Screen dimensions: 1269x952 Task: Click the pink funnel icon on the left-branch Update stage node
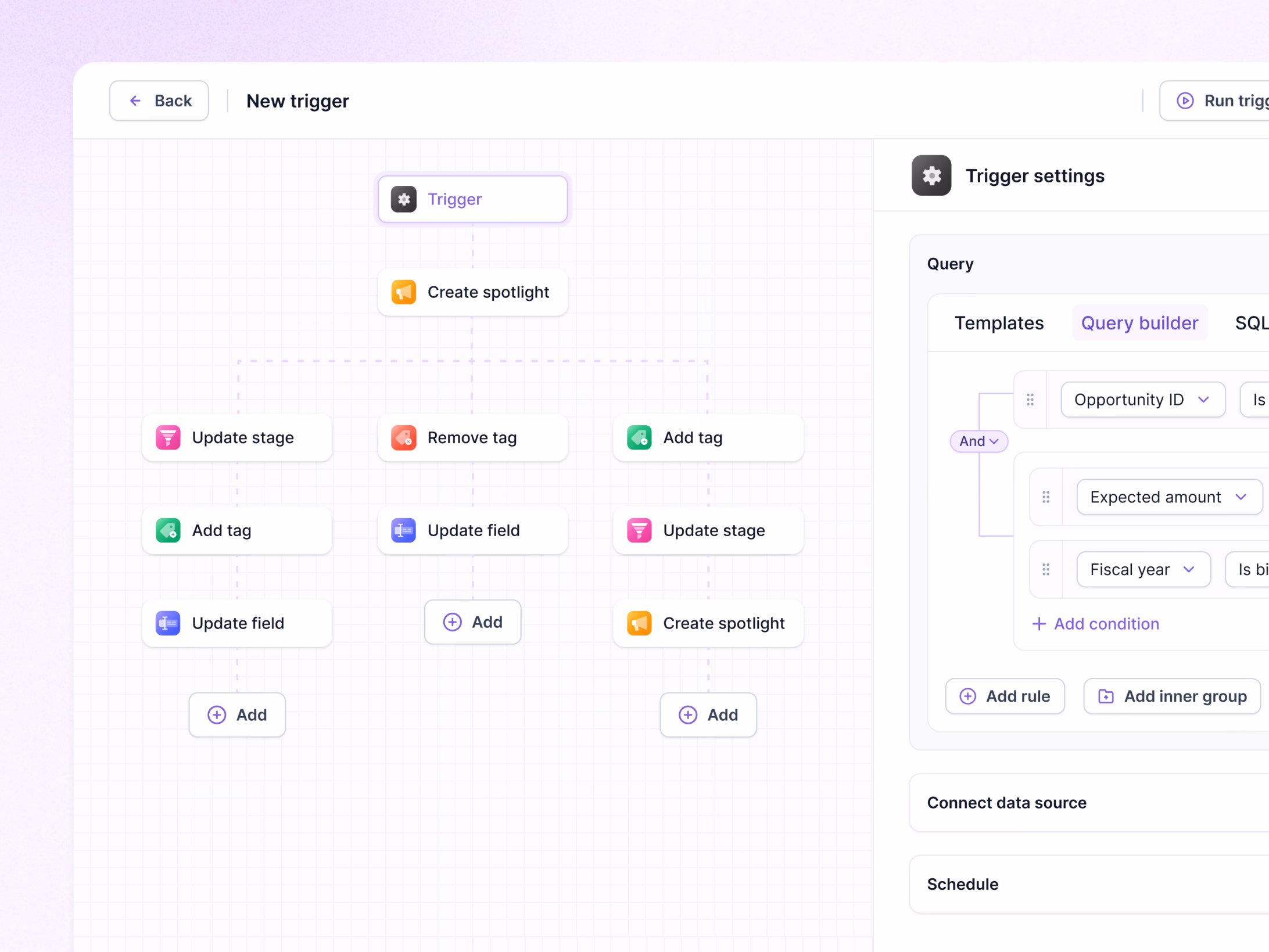click(x=168, y=437)
